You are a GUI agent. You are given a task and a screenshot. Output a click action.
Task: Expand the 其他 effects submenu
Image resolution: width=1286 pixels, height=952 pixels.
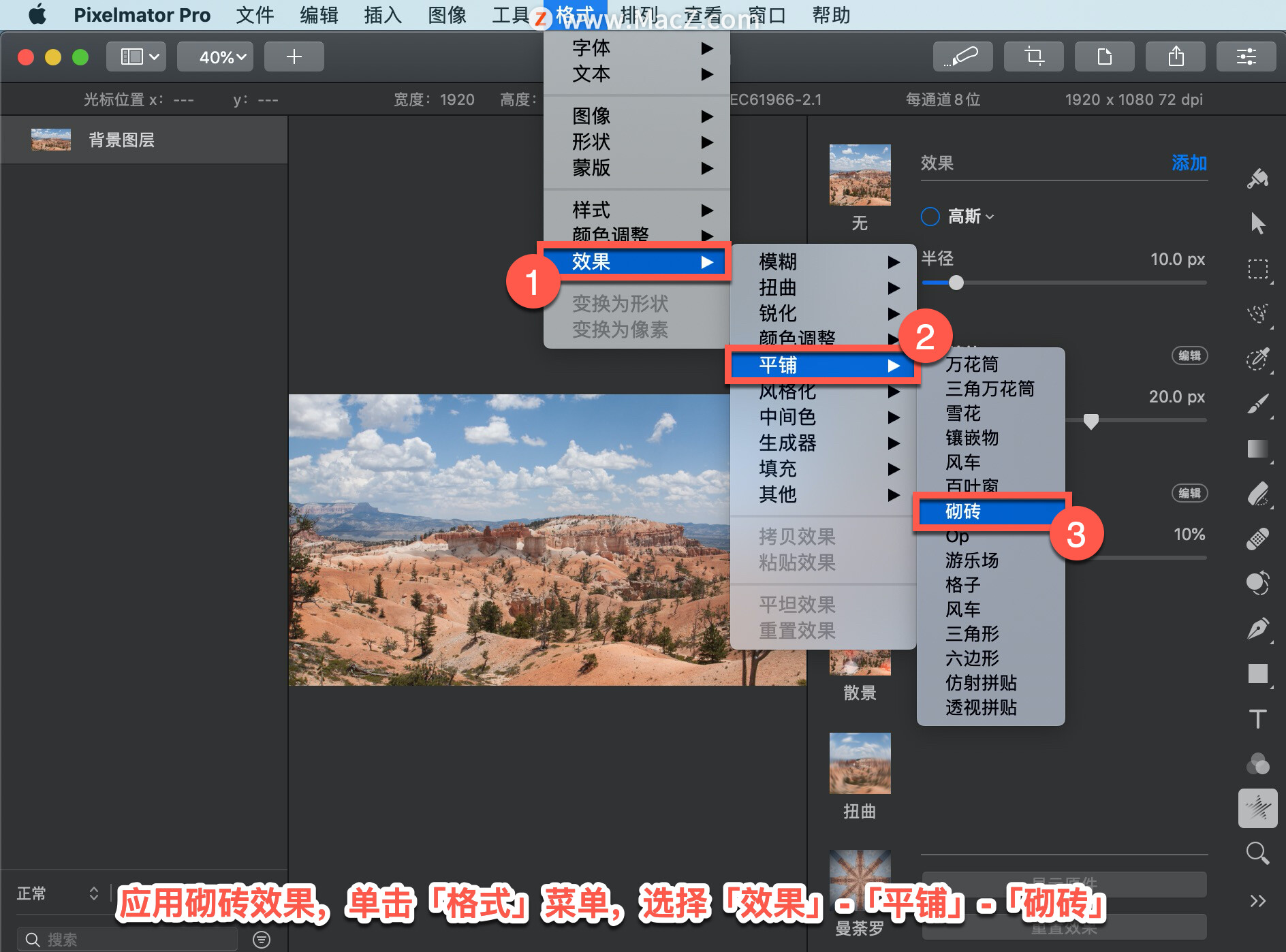(x=824, y=494)
